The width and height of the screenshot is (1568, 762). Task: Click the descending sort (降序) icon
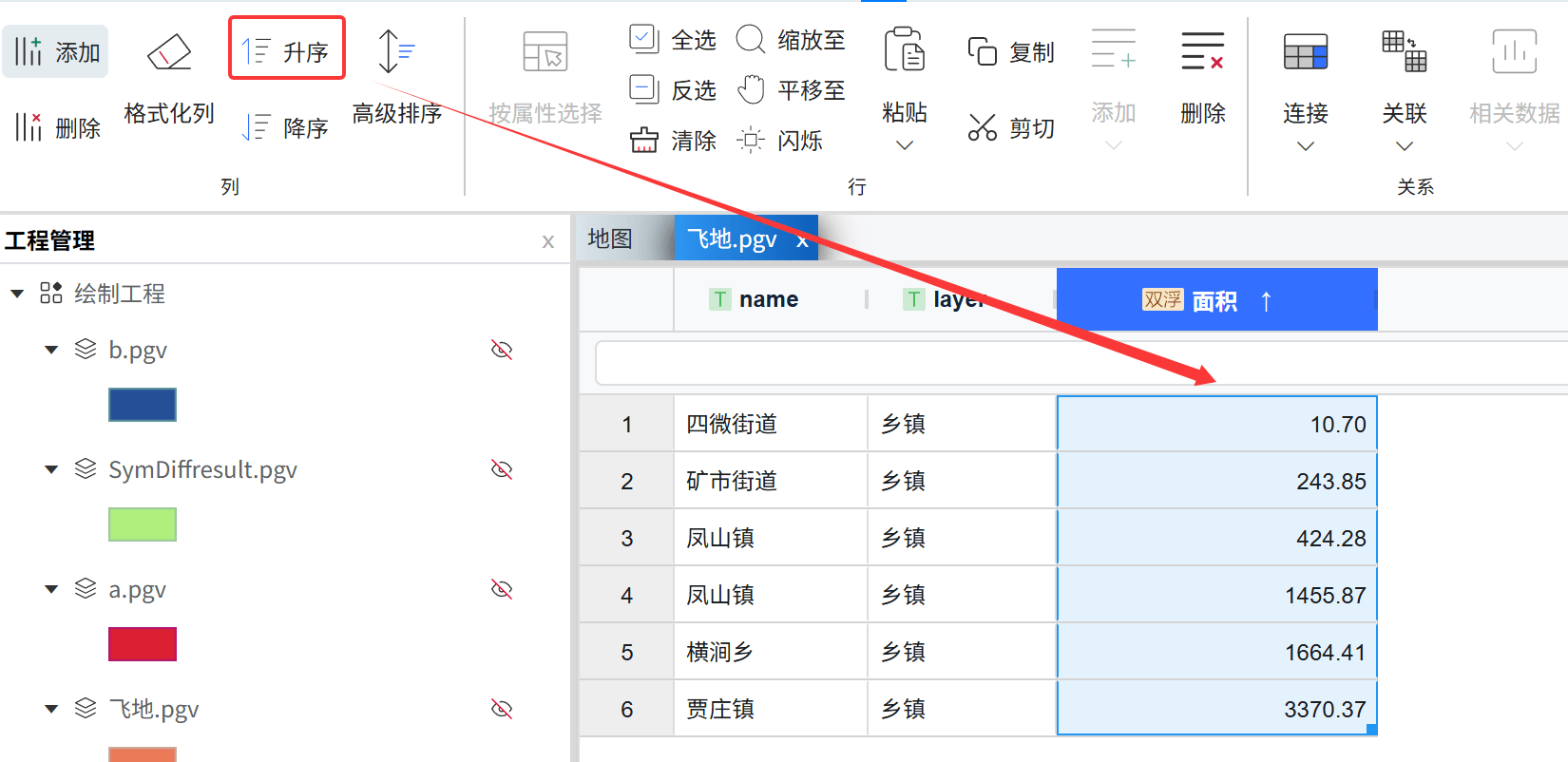(x=257, y=127)
